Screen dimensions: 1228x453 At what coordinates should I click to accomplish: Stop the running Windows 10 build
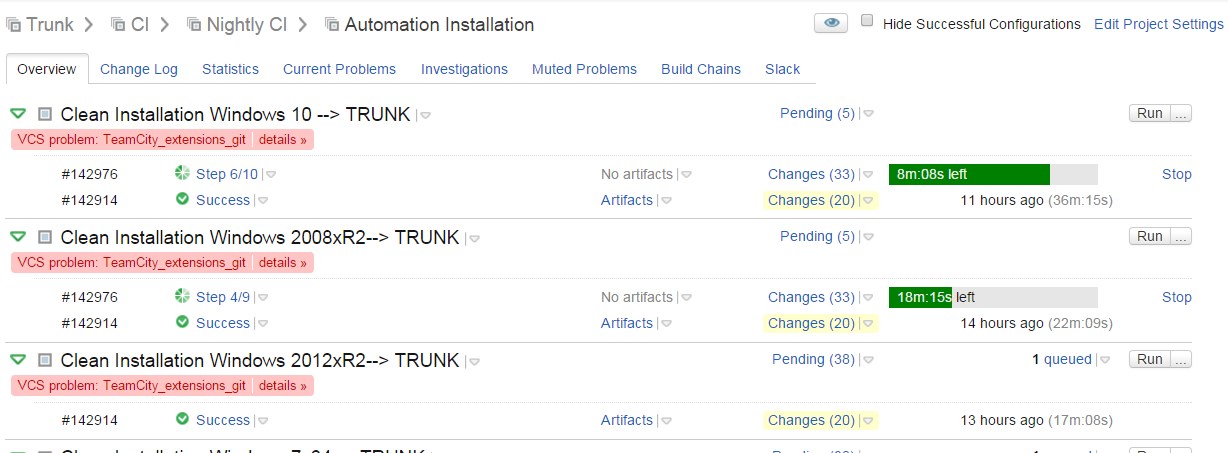pyautogui.click(x=1177, y=174)
